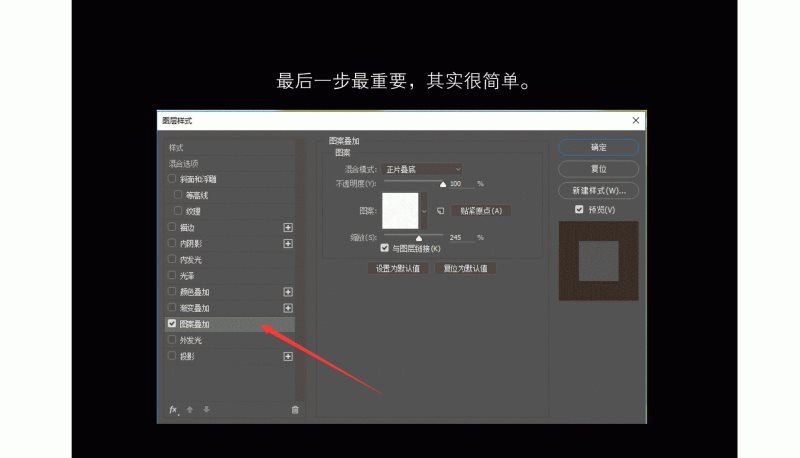
Task: Click the 贴紧原点(A) button
Action: point(481,211)
